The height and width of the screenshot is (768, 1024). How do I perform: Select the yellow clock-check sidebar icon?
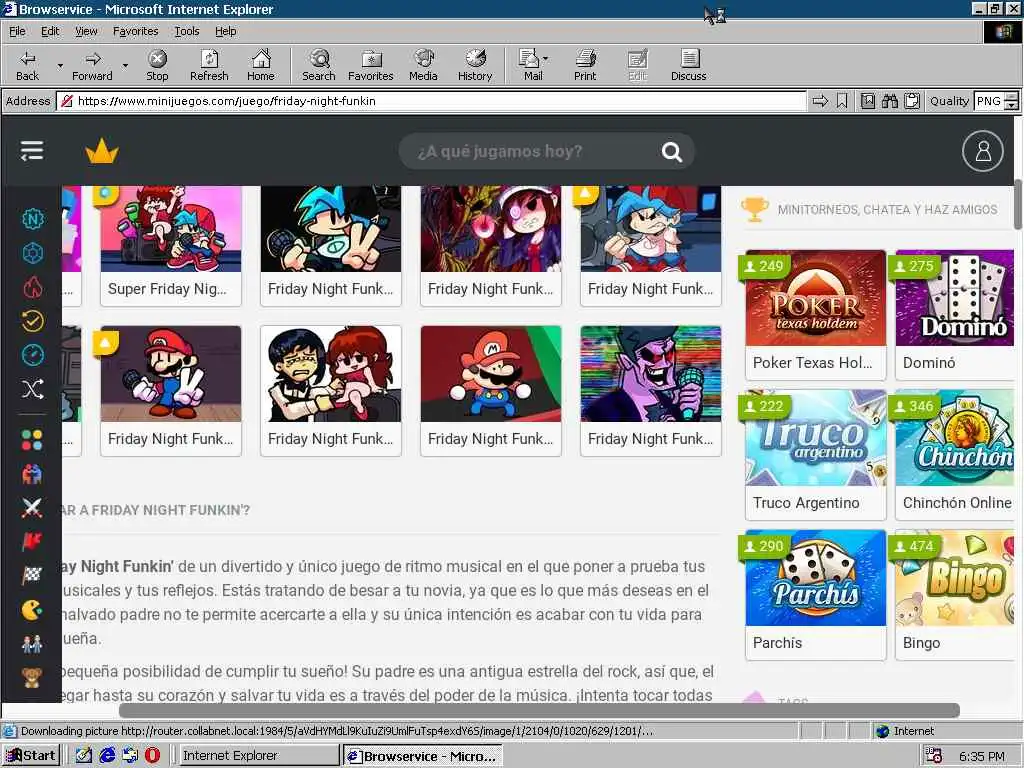(33, 321)
